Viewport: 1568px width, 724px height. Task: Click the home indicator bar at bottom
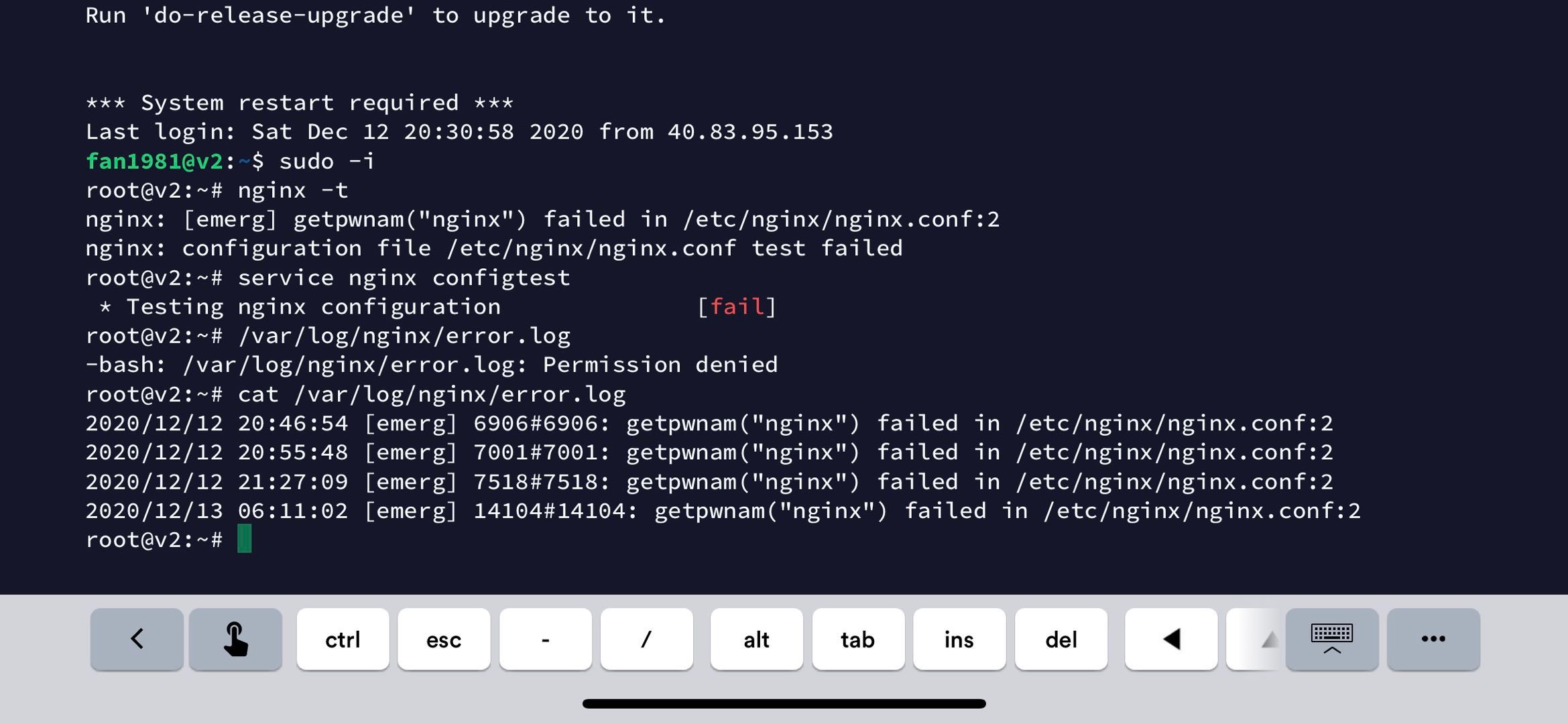pos(784,703)
